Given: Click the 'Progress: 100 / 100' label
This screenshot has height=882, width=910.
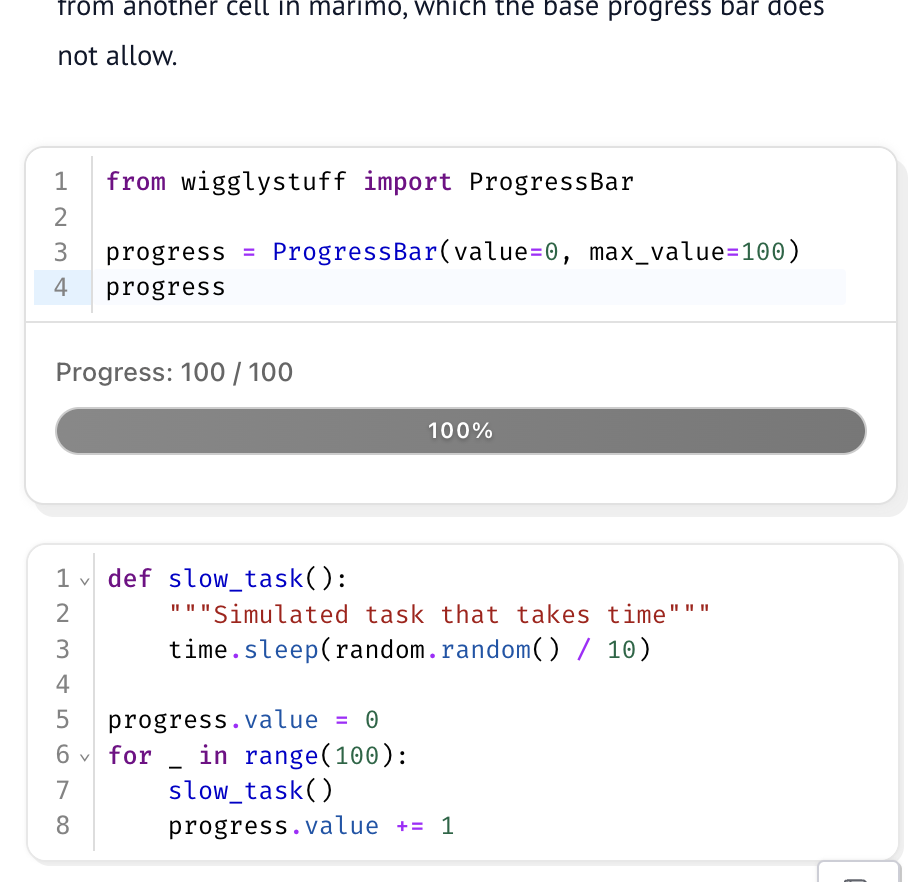Looking at the screenshot, I should click(x=174, y=371).
